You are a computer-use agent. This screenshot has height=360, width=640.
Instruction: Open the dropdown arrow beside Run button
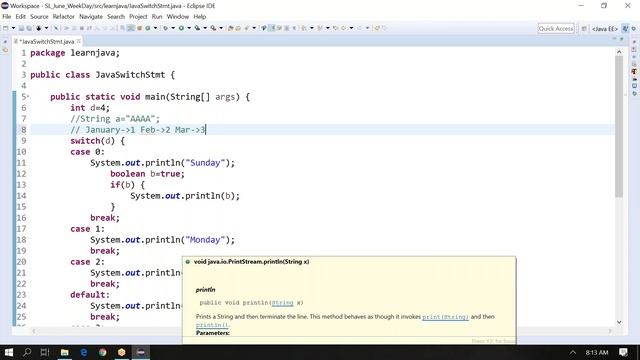pyautogui.click(x=189, y=28)
